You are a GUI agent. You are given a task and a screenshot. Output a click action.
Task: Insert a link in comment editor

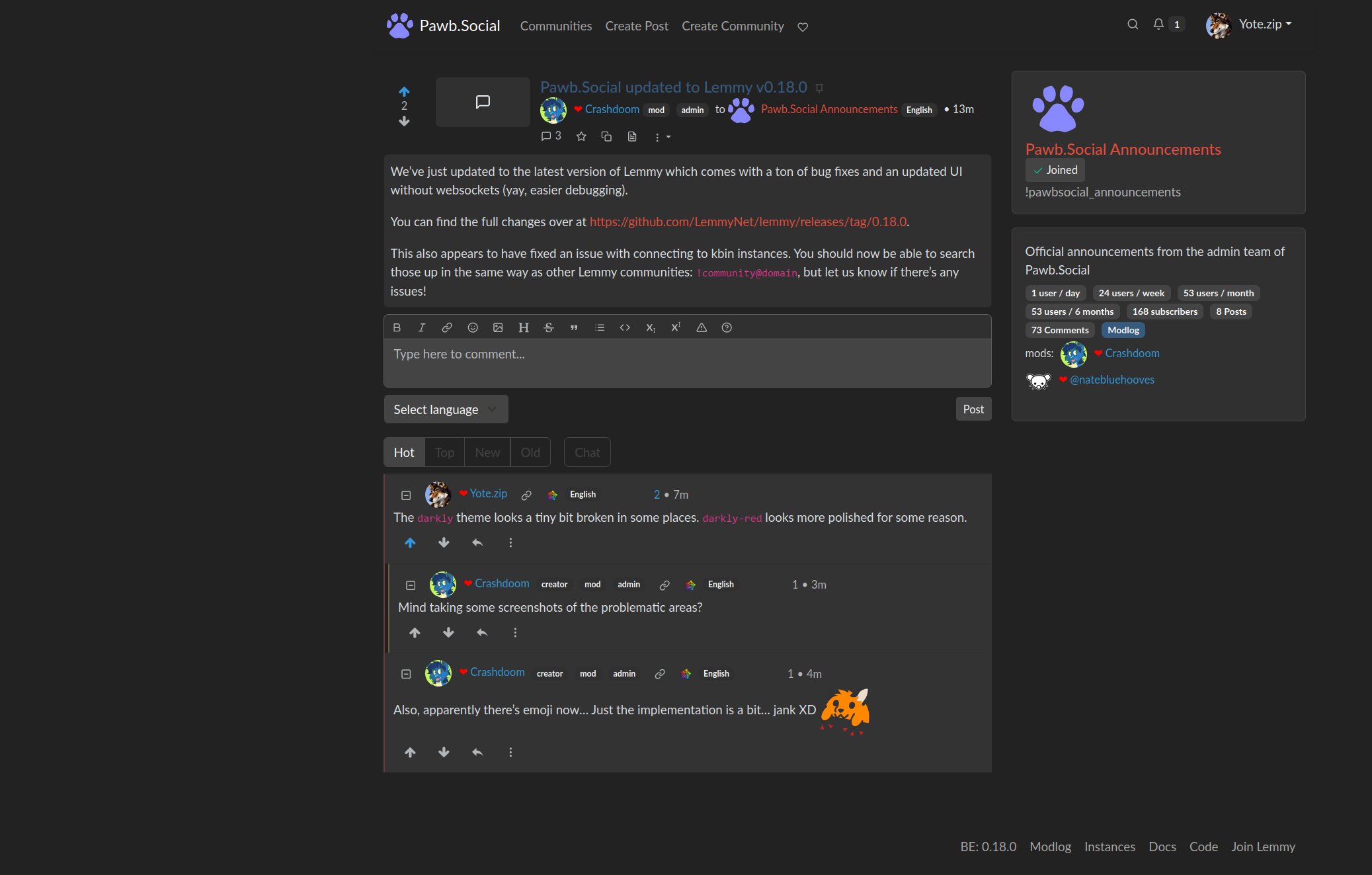(447, 327)
